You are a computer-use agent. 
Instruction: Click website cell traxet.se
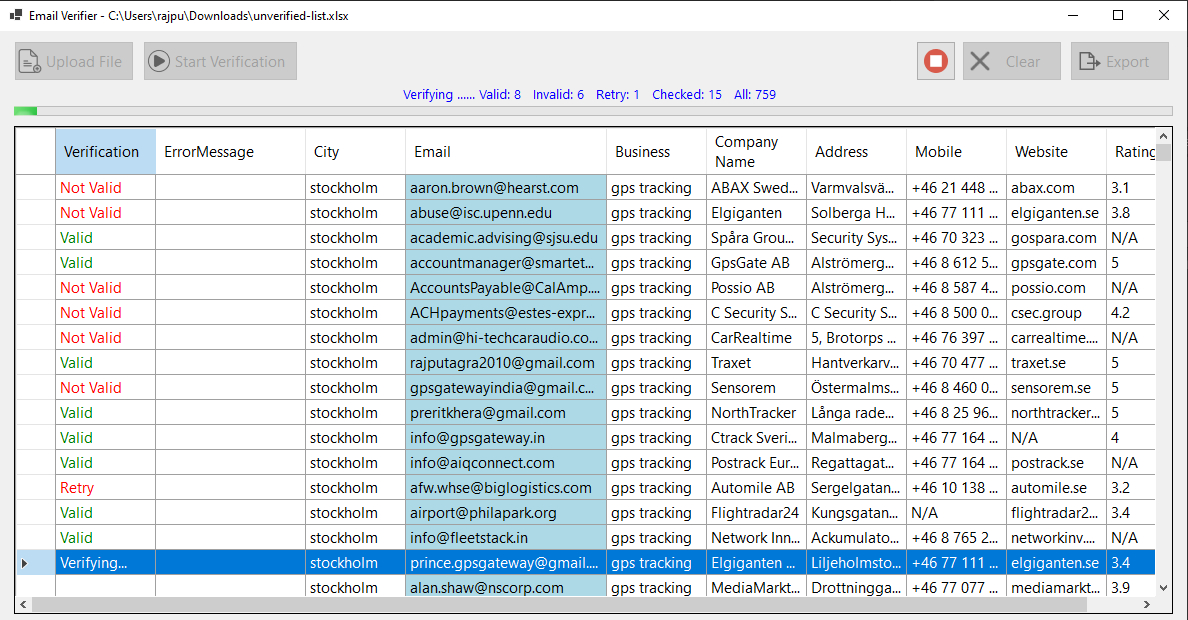pos(1056,363)
